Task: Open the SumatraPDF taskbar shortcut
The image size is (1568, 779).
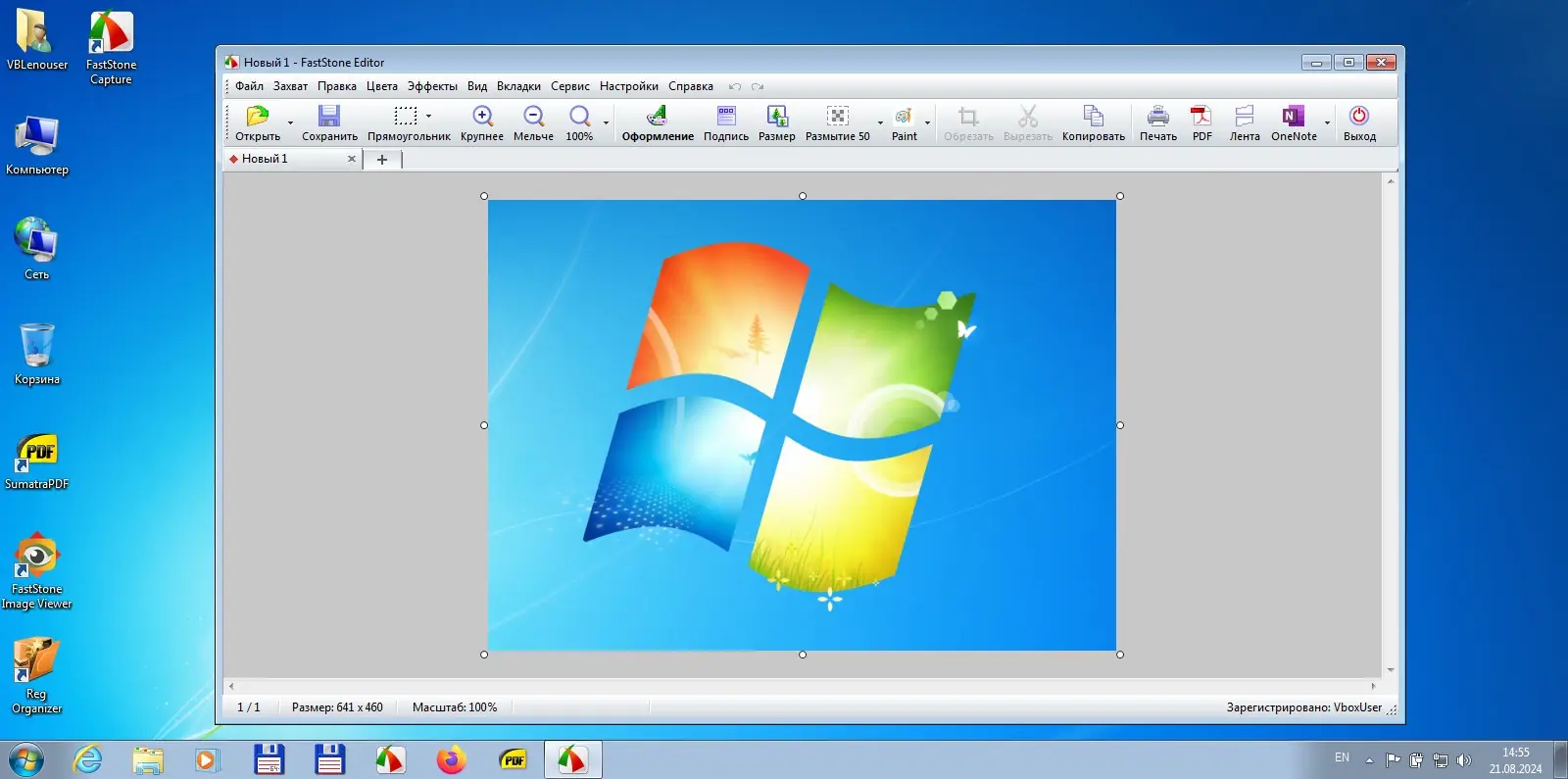Action: point(514,759)
